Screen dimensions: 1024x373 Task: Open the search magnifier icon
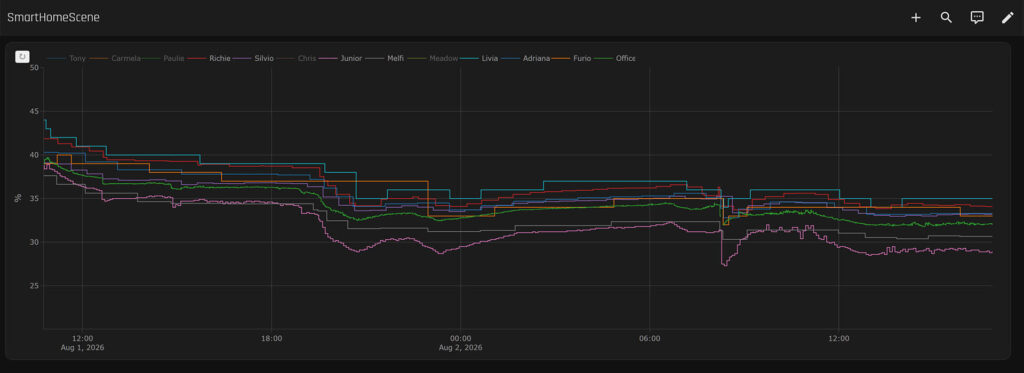946,18
